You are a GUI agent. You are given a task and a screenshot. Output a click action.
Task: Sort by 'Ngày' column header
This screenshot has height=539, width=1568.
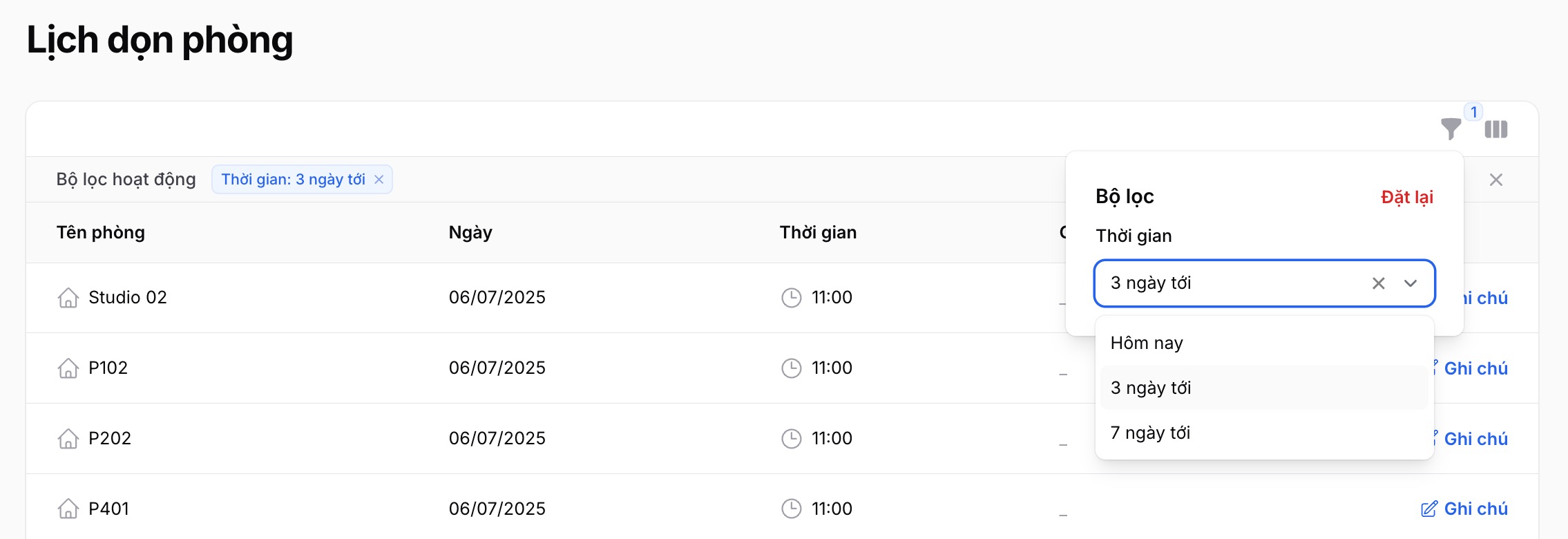[470, 232]
